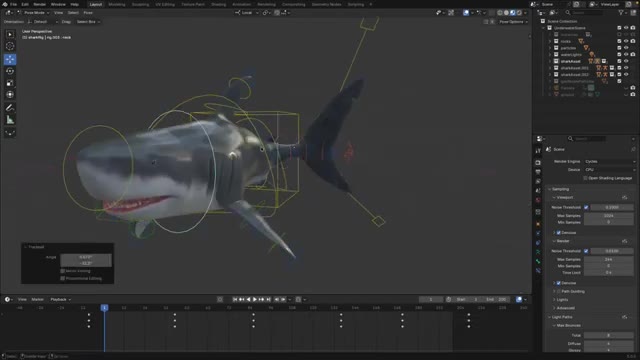
Task: Click the Light Paths preset icon
Action: (x=624, y=317)
